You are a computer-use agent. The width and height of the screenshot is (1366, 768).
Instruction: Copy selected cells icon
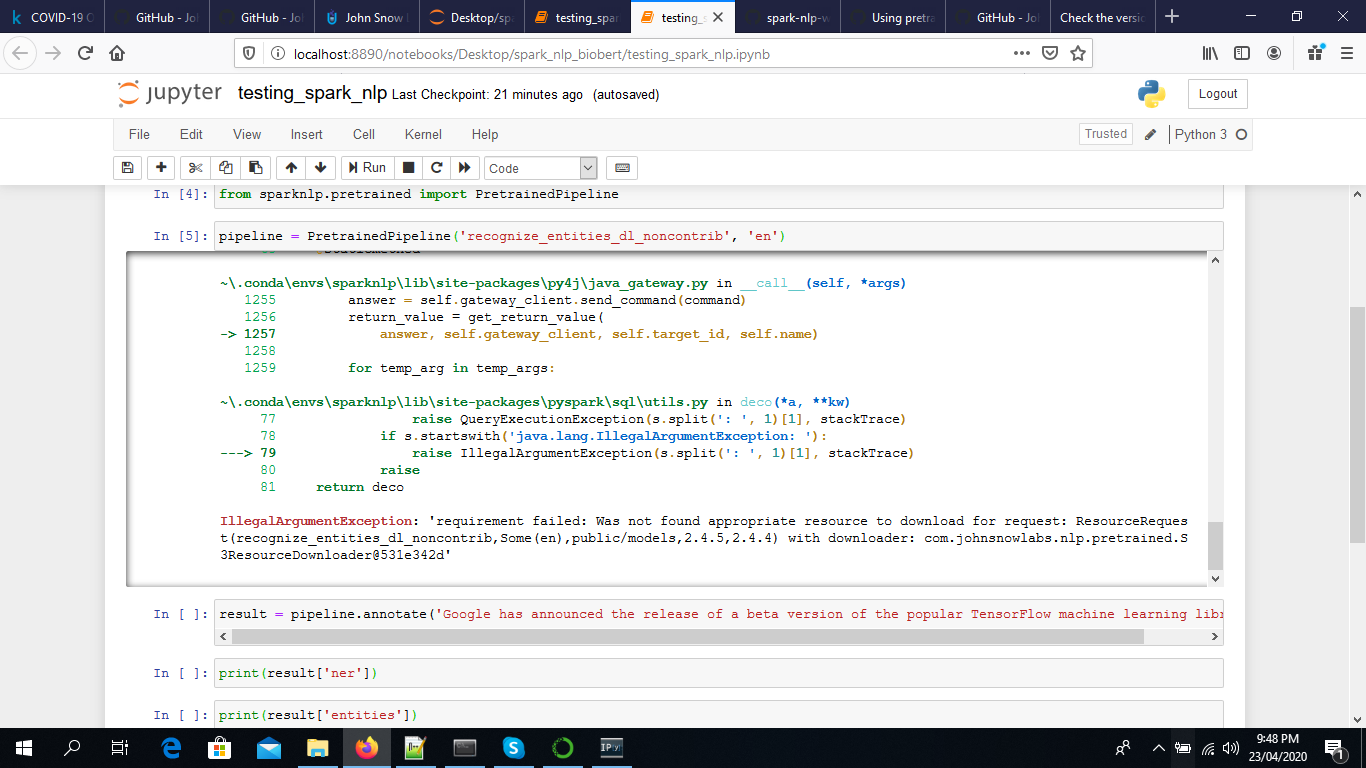[225, 168]
